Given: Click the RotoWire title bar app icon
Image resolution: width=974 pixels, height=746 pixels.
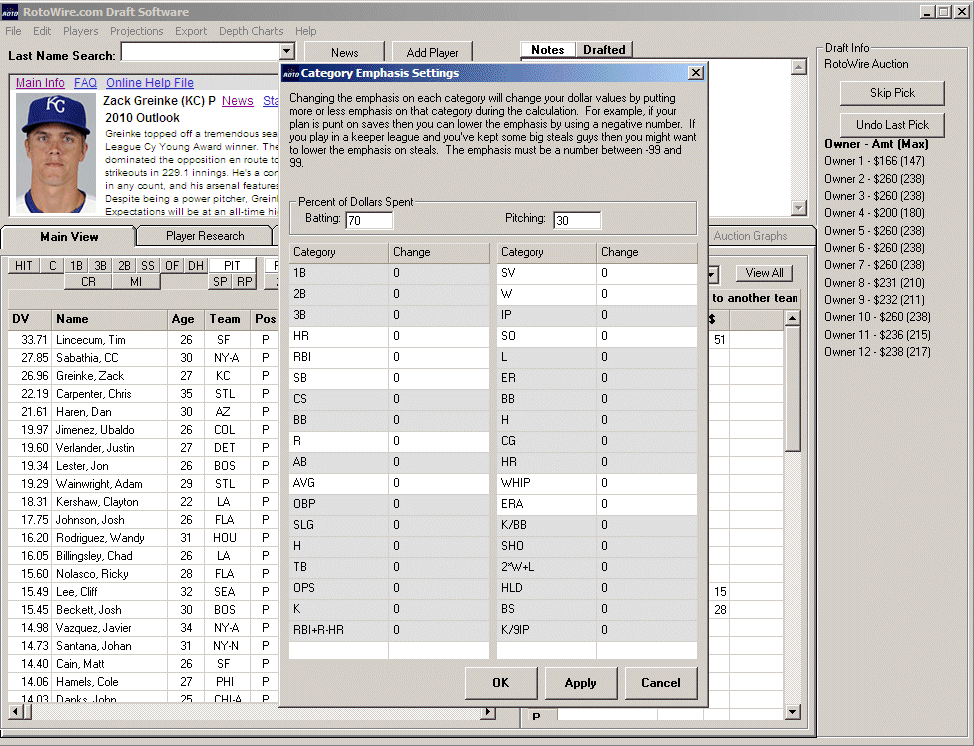Looking at the screenshot, I should (x=10, y=12).
